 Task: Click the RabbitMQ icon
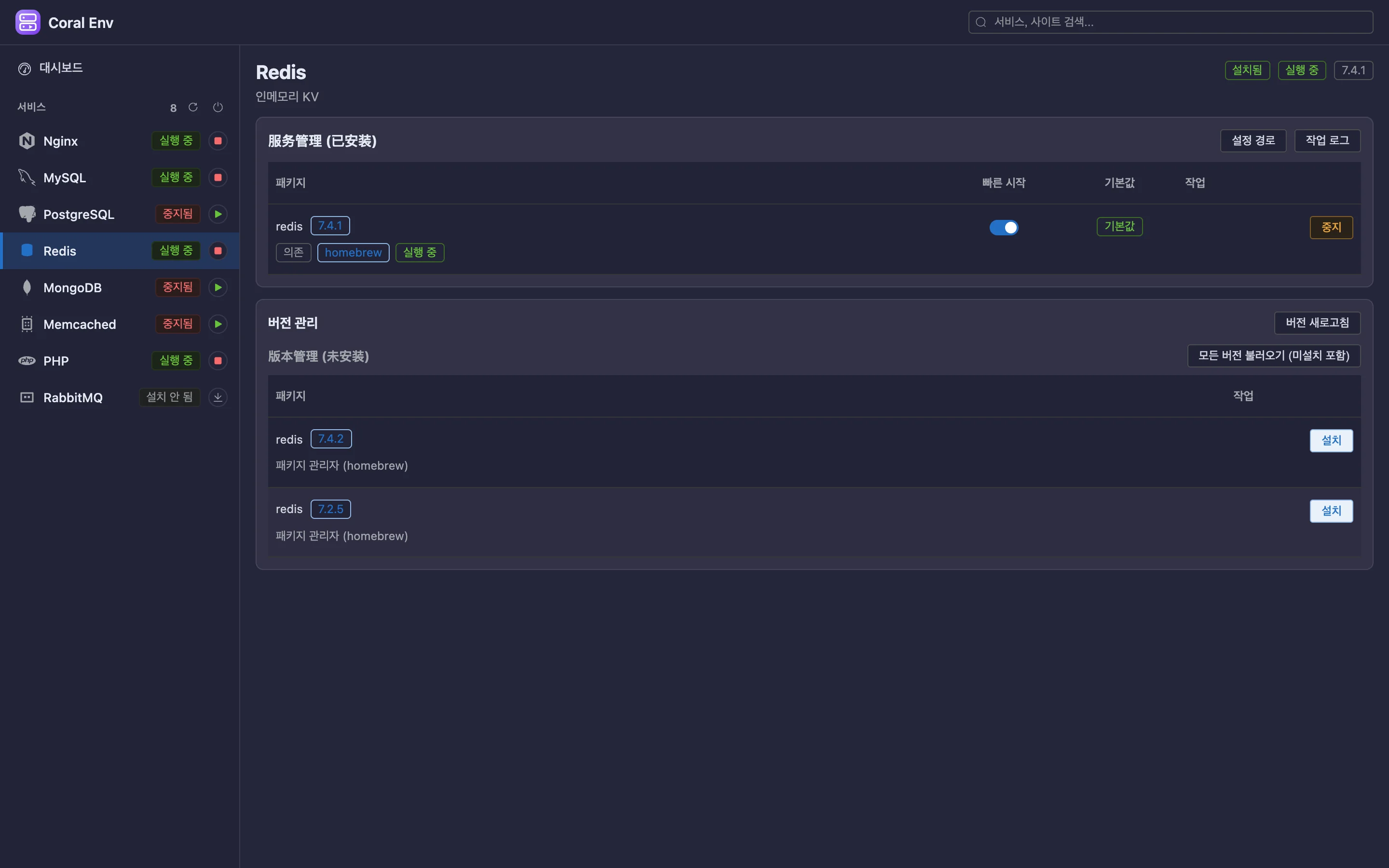point(27,397)
